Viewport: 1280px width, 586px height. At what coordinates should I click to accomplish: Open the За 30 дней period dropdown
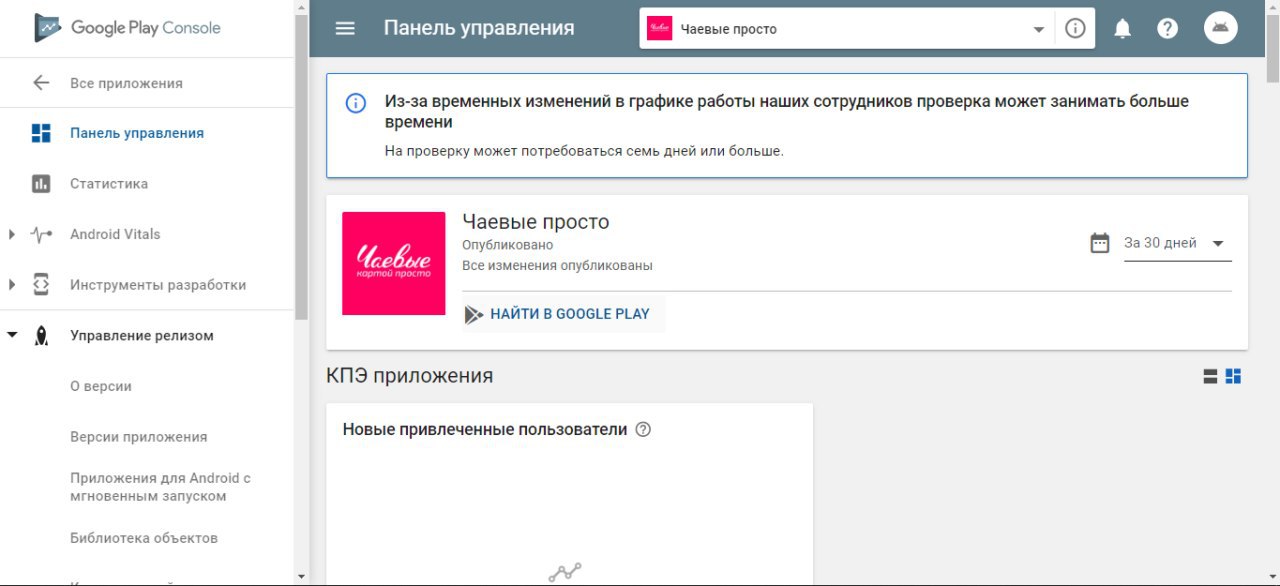pyautogui.click(x=1177, y=243)
